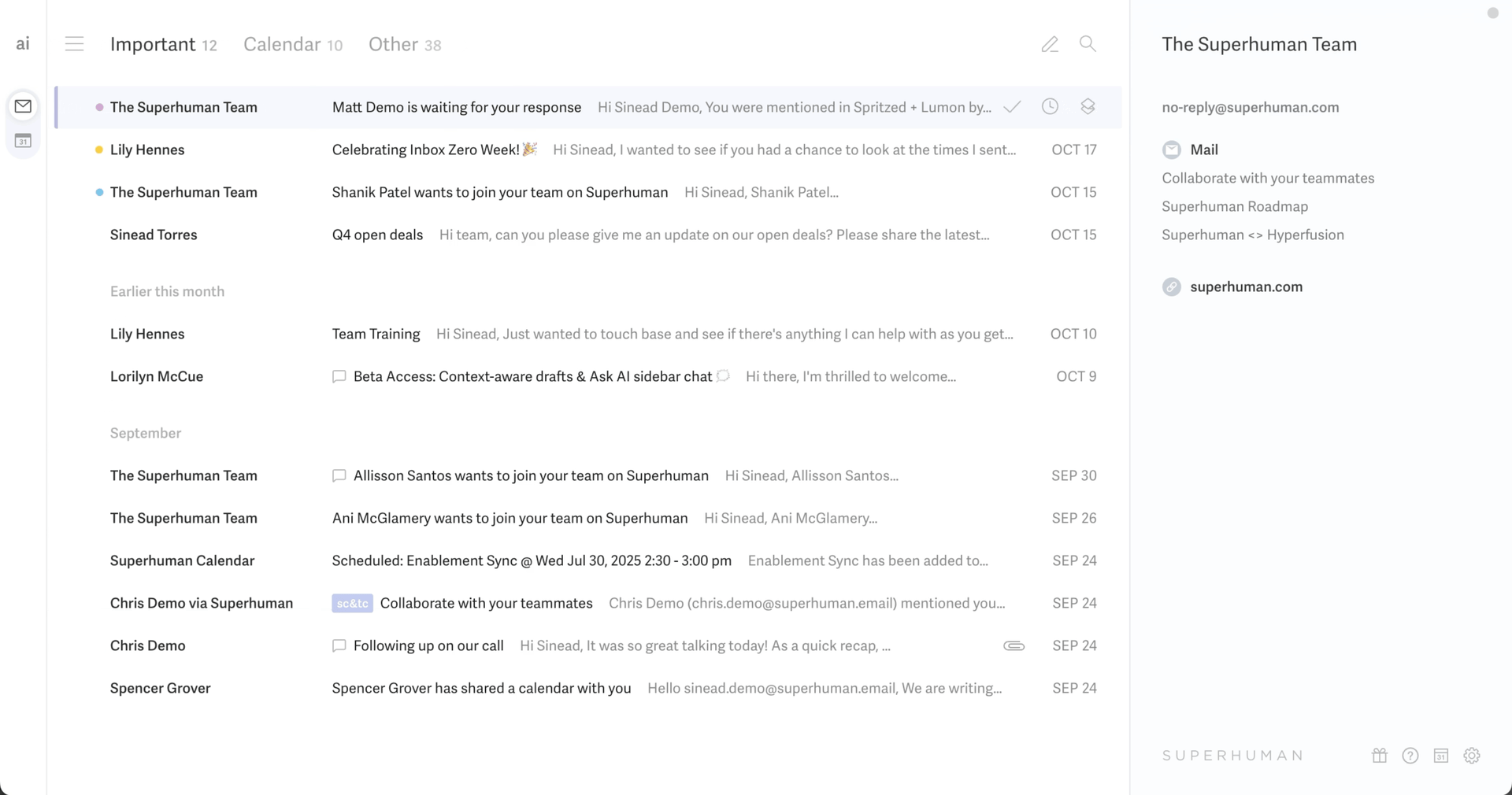Click the ai logo in the top-left corner
1512x795 pixels.
(23, 43)
